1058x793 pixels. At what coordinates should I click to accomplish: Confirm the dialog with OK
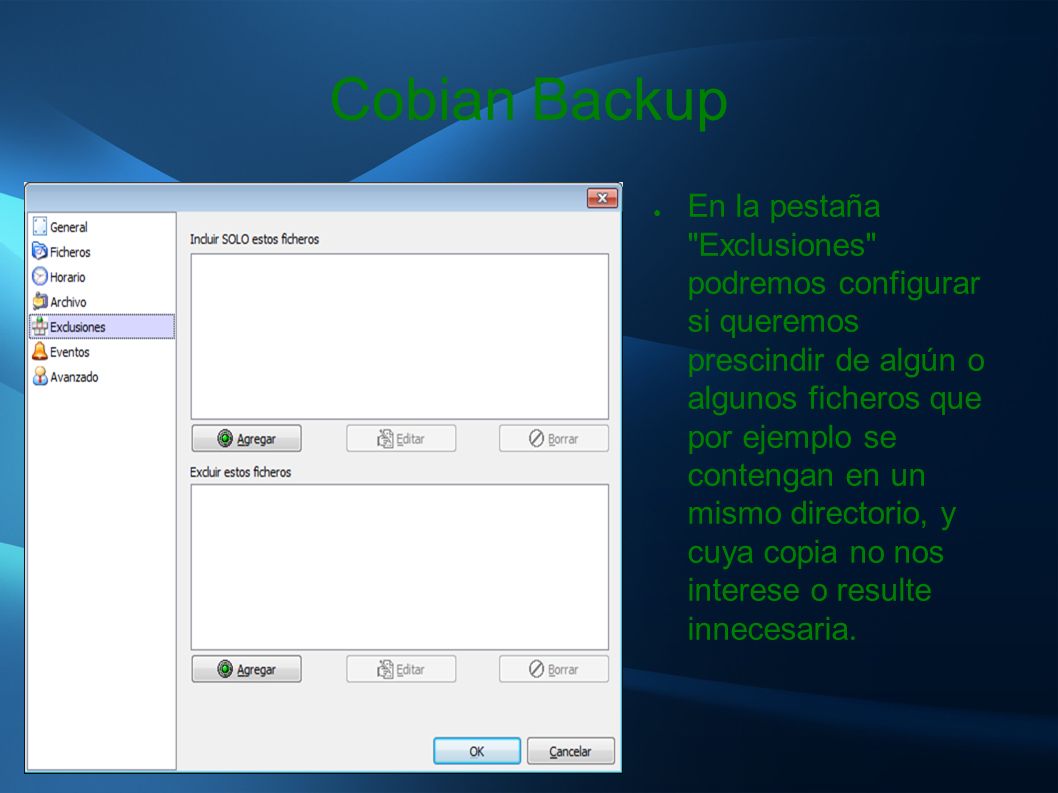pos(477,751)
